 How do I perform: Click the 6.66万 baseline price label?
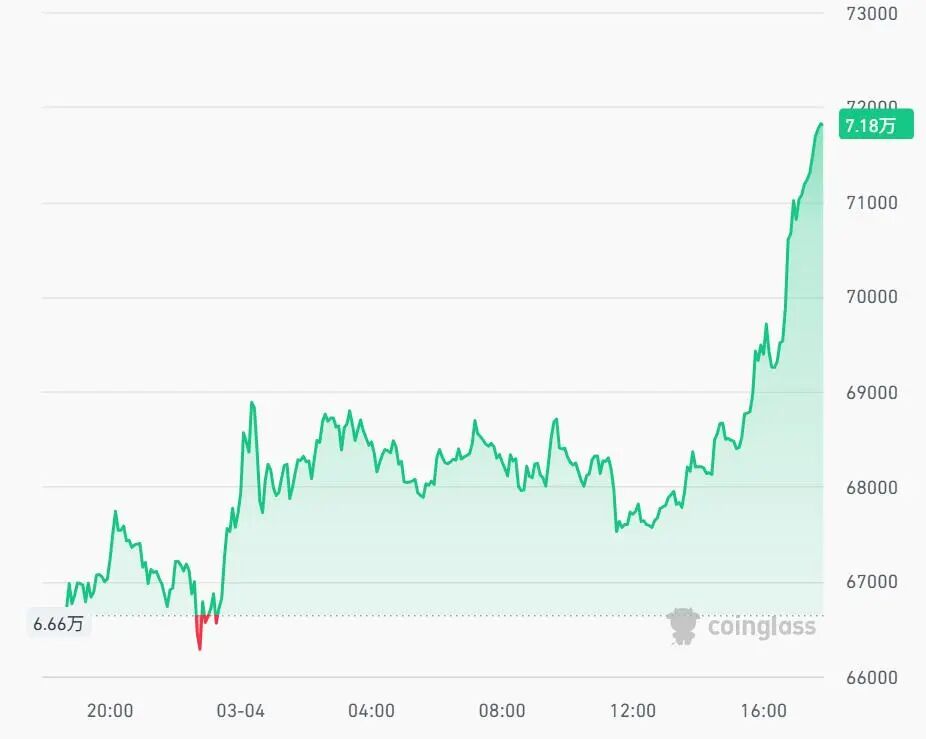pyautogui.click(x=58, y=624)
